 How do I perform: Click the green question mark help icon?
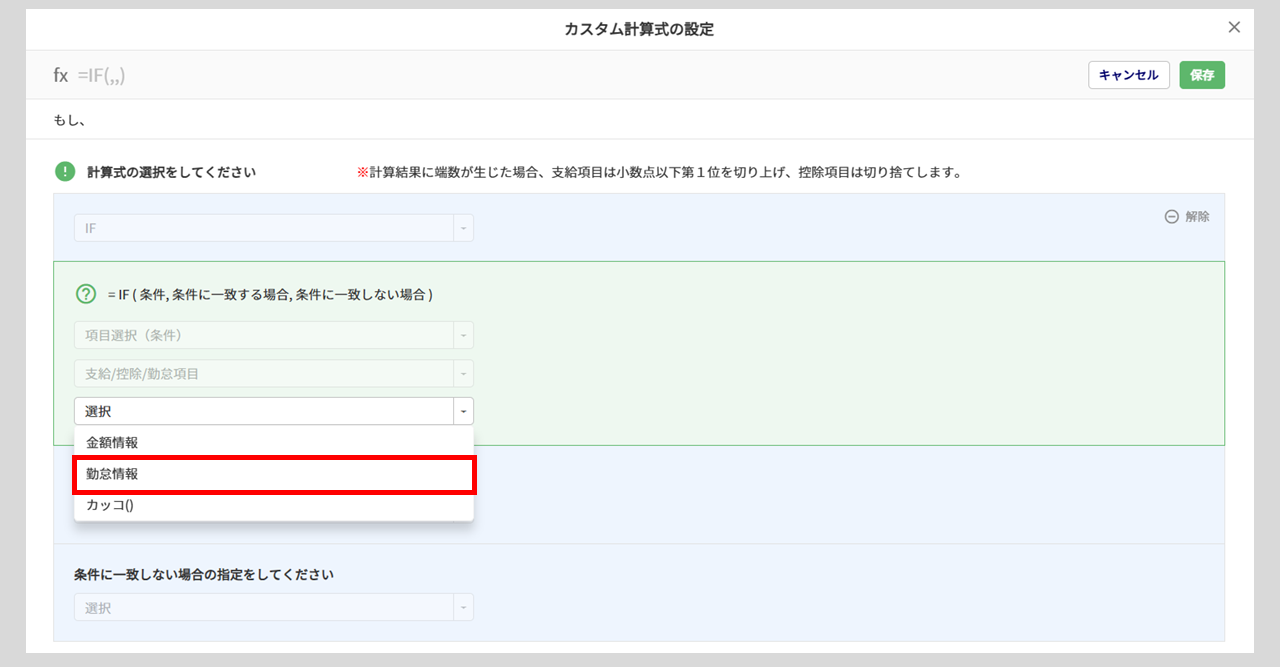pos(86,294)
